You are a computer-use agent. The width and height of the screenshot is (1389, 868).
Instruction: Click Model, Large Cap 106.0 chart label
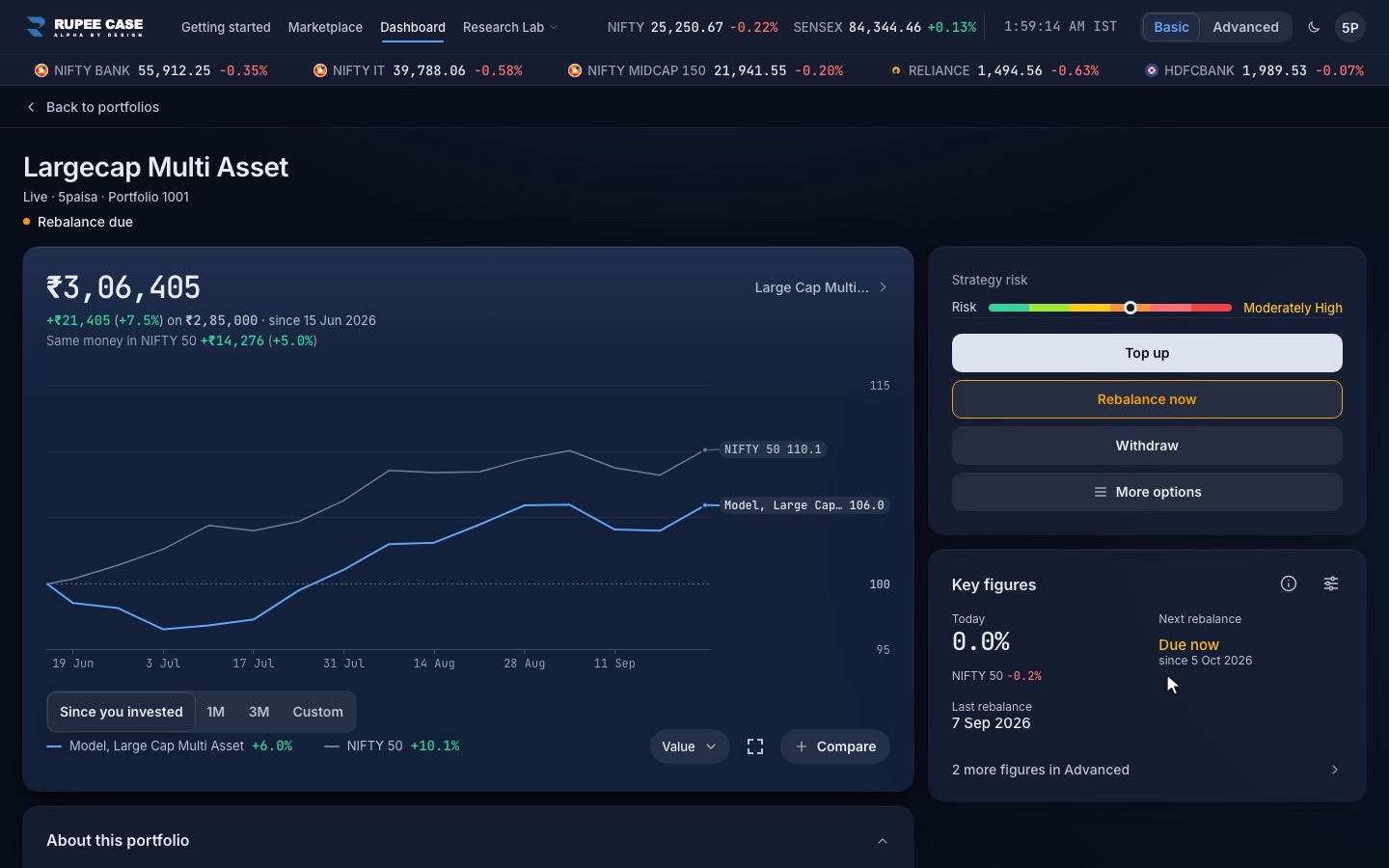coord(803,505)
